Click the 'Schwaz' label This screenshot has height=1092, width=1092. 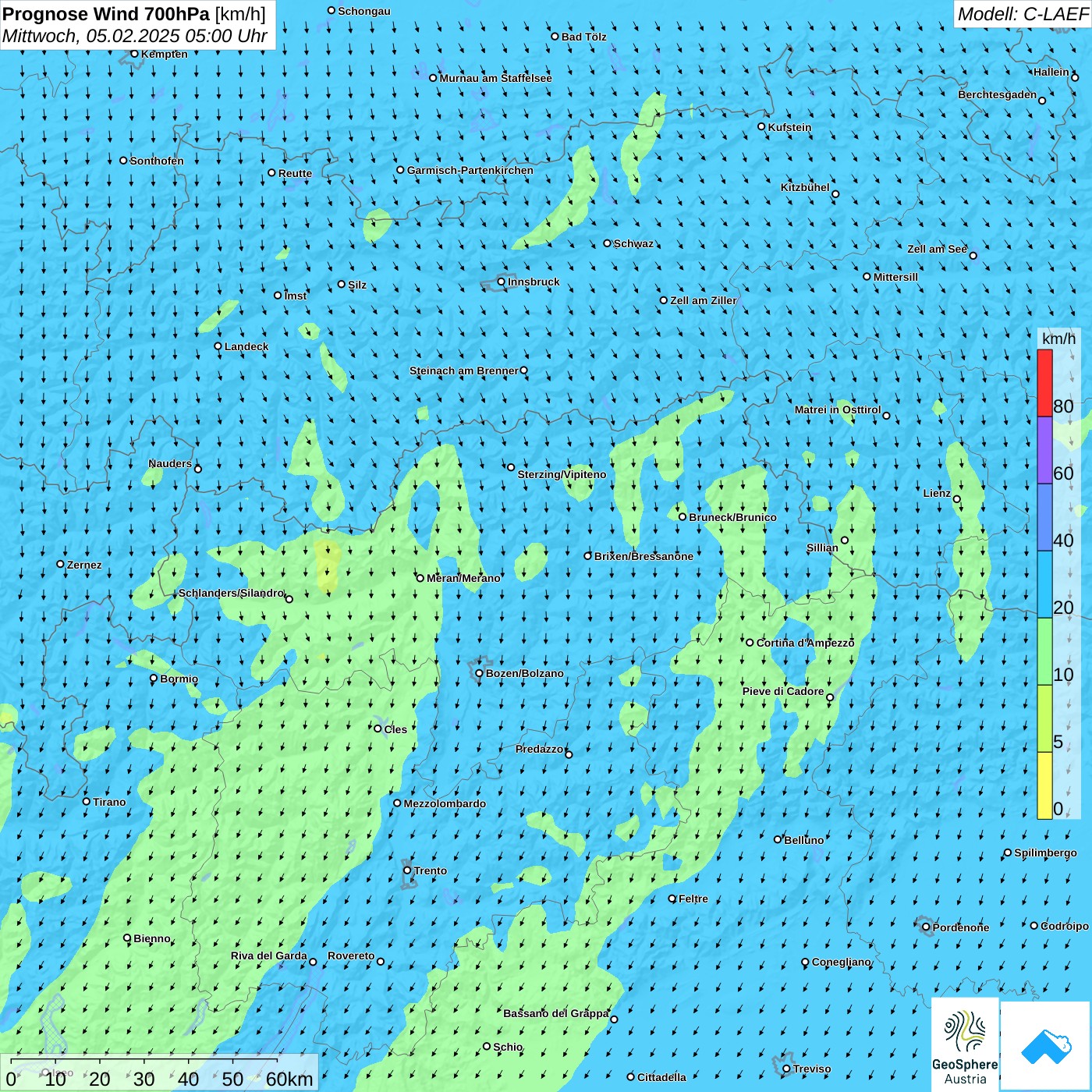pos(633,243)
